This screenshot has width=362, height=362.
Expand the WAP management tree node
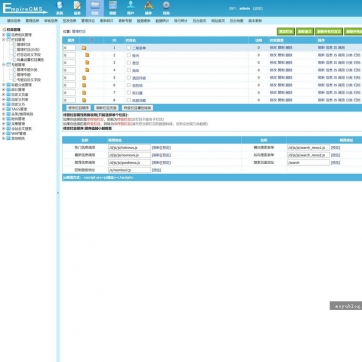4,133
